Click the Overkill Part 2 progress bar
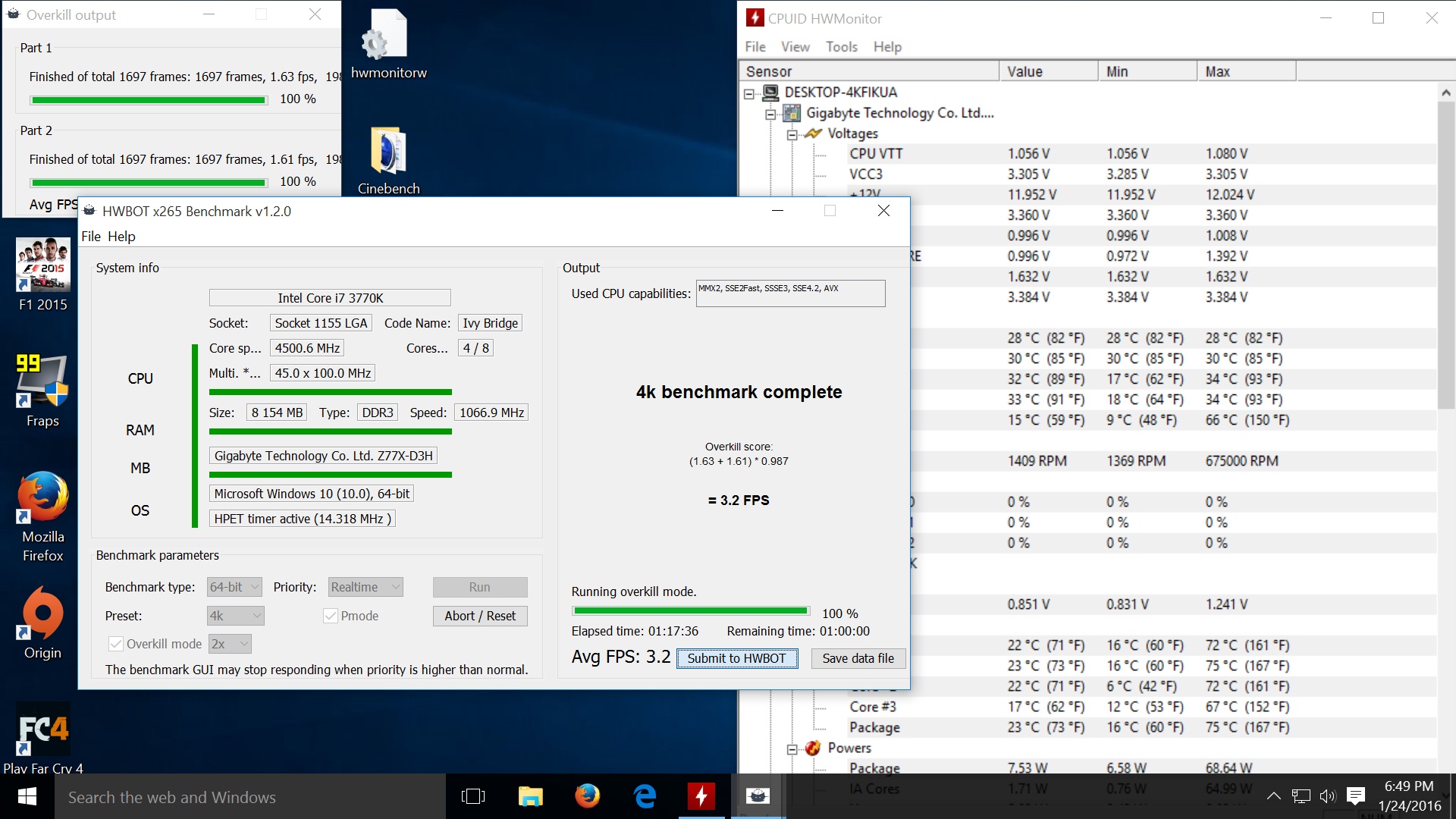Image resolution: width=1456 pixels, height=819 pixels. point(149,182)
